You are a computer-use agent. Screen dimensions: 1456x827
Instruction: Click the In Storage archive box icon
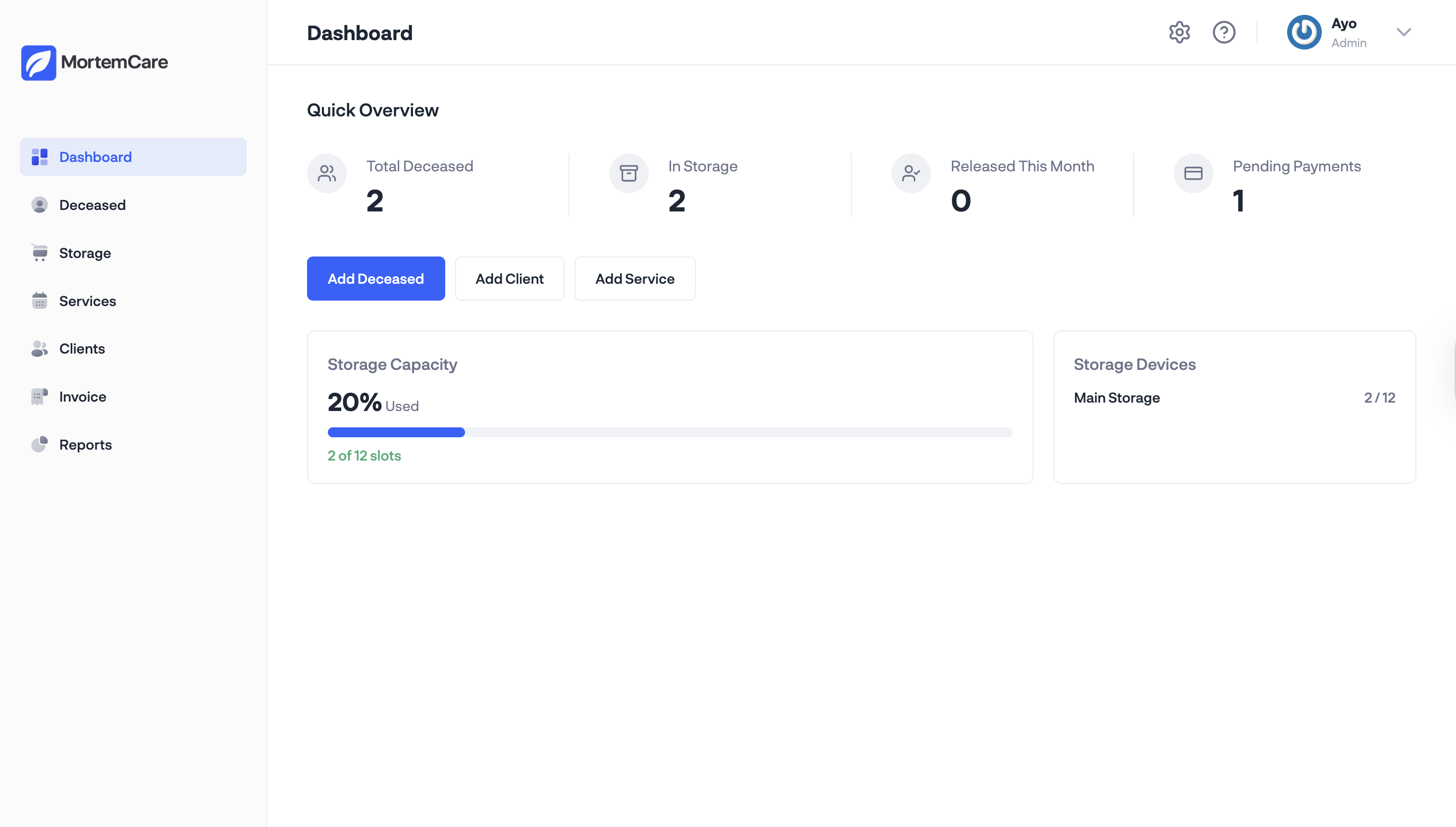(x=628, y=173)
